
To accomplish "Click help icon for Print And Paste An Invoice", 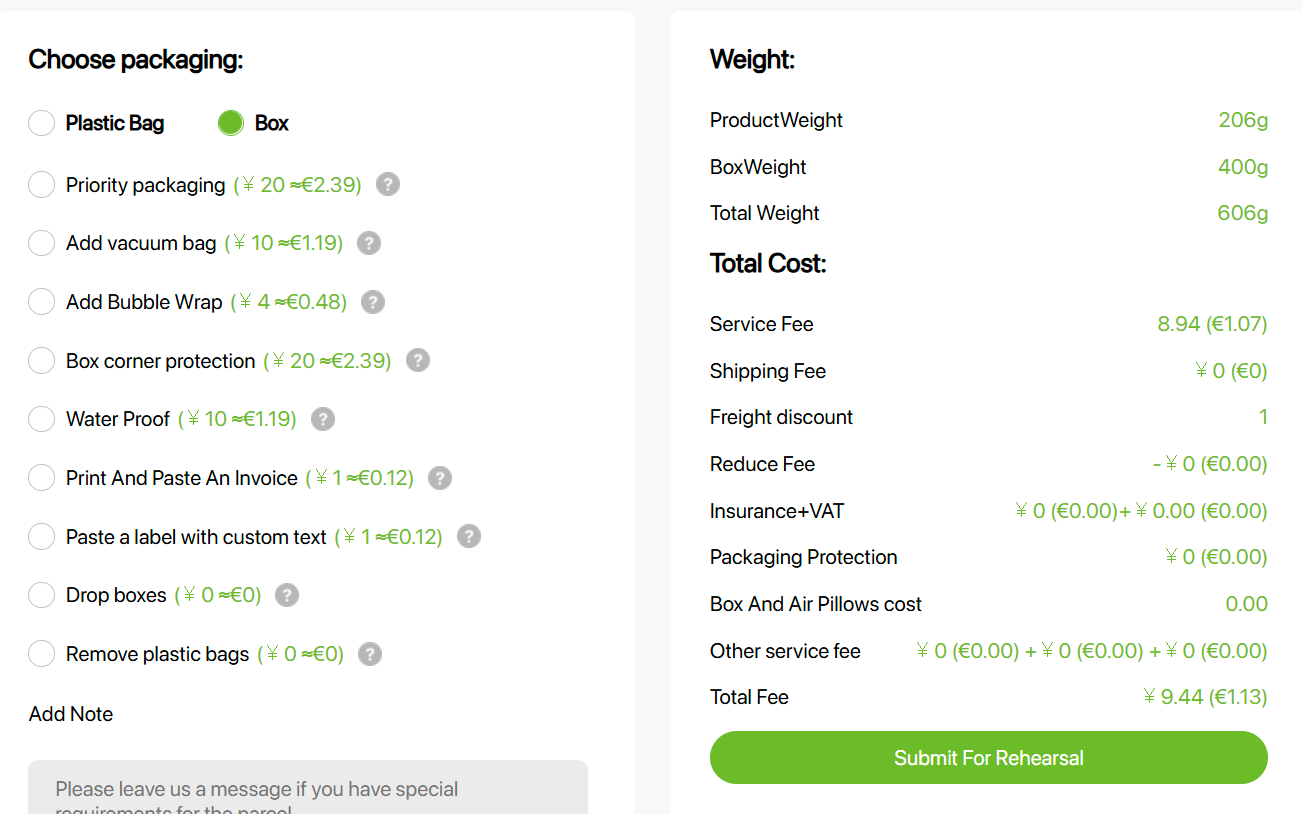I will [x=440, y=478].
